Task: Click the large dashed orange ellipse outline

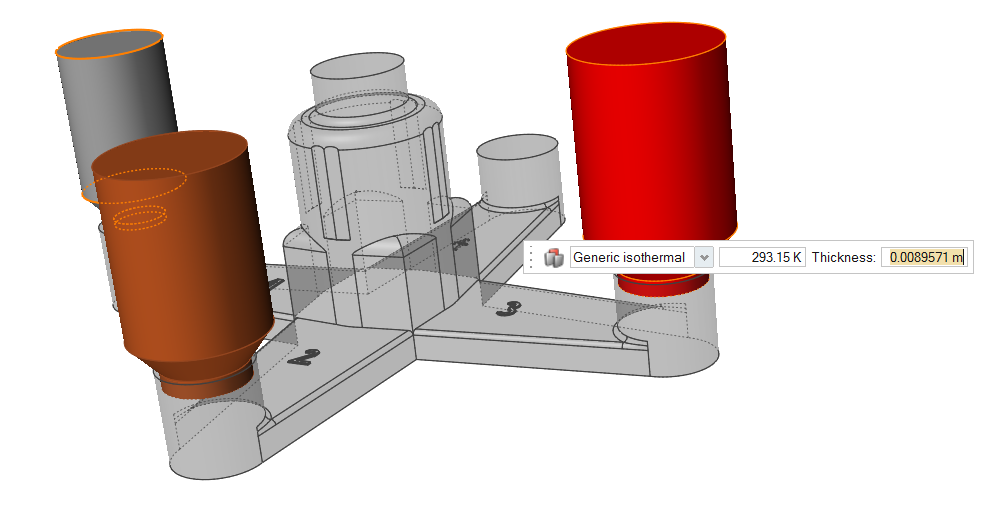Action: 134,186
